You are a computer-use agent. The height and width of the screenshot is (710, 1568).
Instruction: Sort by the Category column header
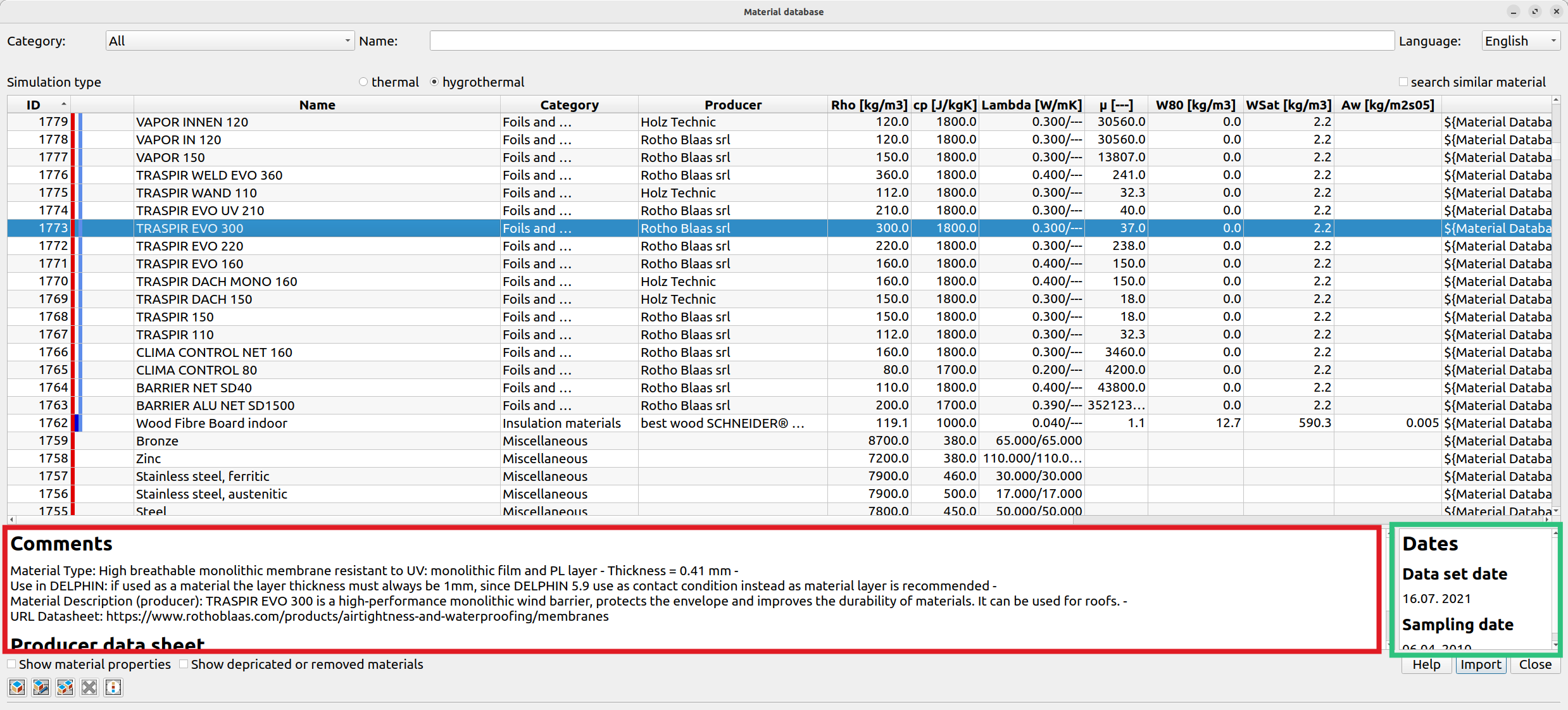(x=569, y=105)
